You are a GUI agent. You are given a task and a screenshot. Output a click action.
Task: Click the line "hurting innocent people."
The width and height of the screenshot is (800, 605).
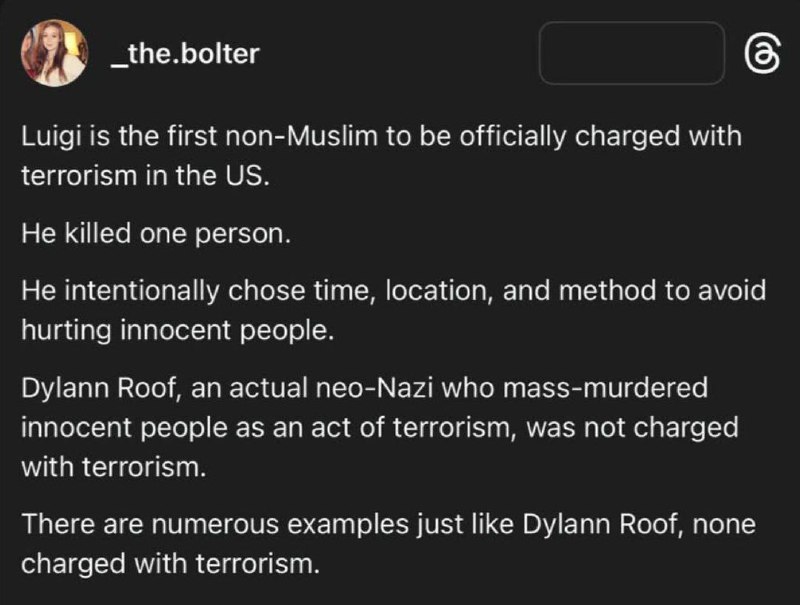(x=178, y=331)
